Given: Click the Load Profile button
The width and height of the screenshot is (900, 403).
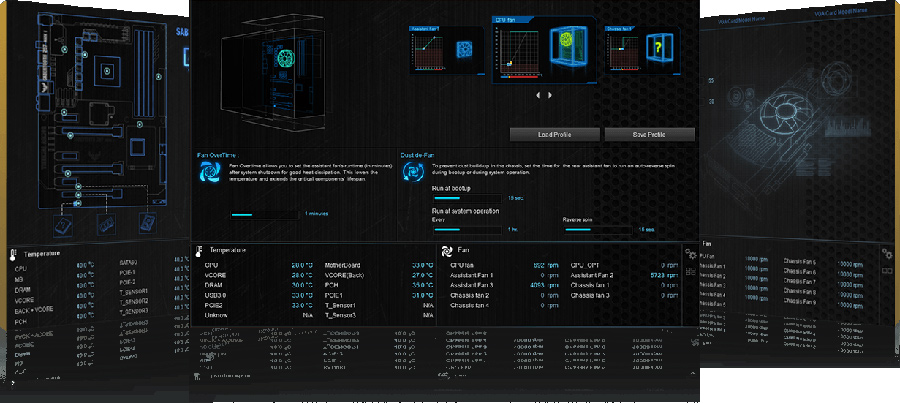Looking at the screenshot, I should click(554, 134).
